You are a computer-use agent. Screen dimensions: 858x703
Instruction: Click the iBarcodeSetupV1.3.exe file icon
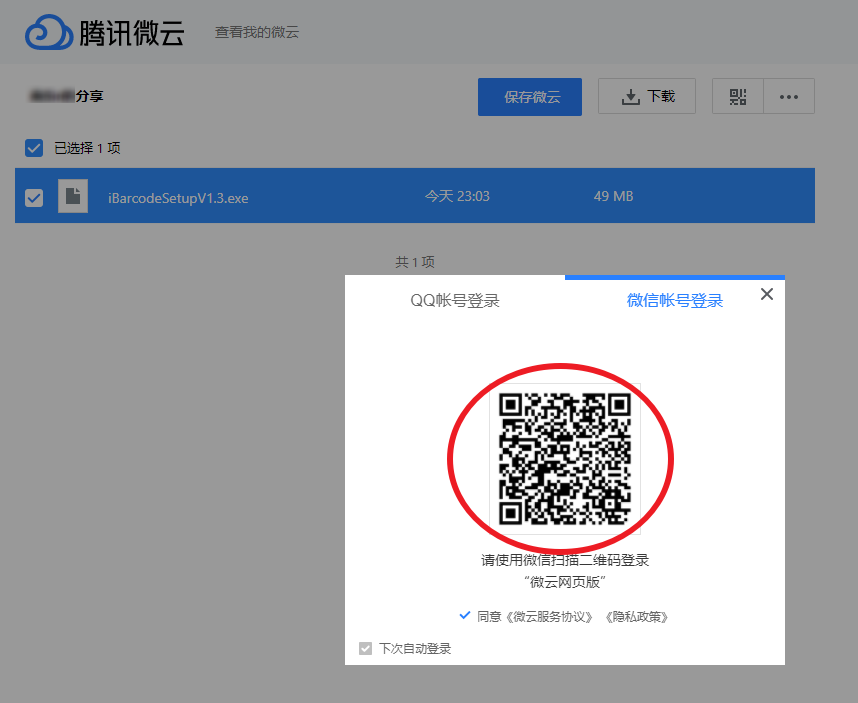pos(73,196)
